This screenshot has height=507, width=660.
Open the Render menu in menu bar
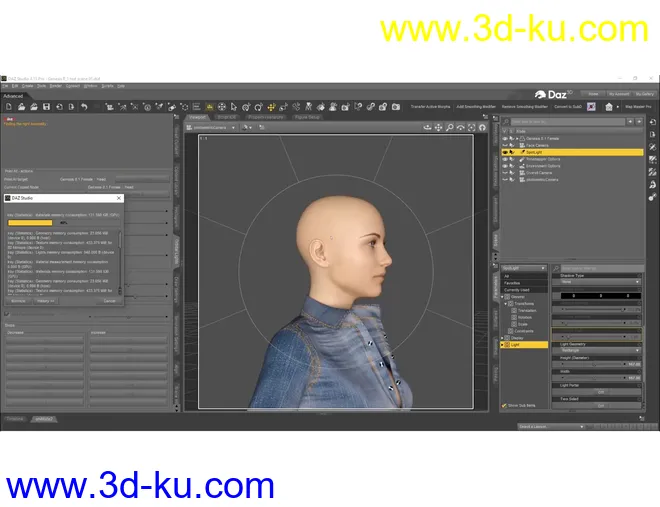pyautogui.click(x=56, y=86)
